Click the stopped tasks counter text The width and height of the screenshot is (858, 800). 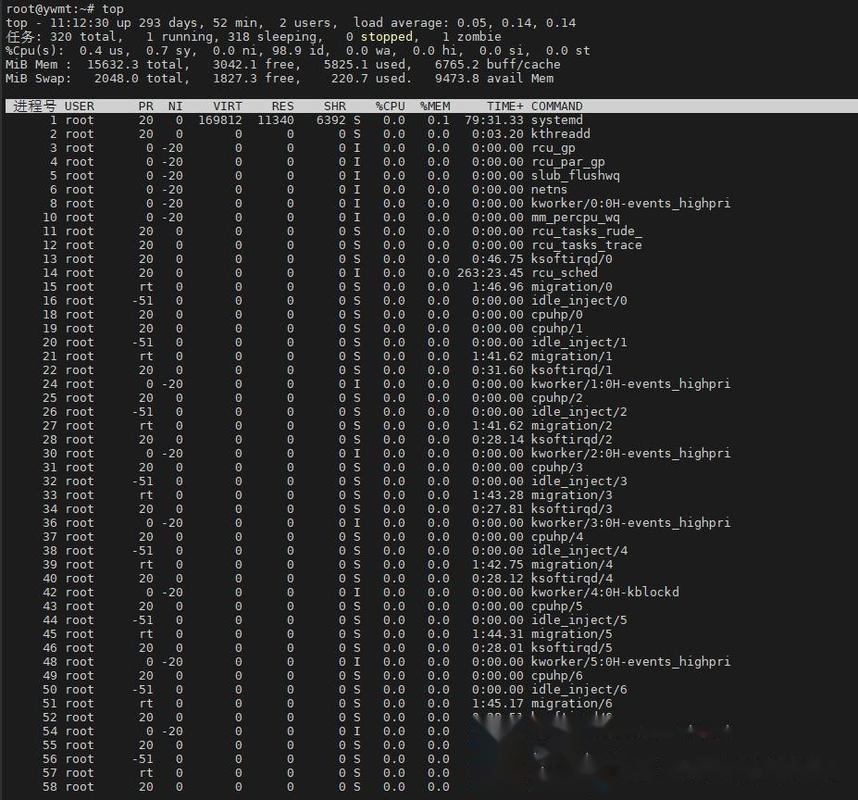pyautogui.click(x=383, y=35)
